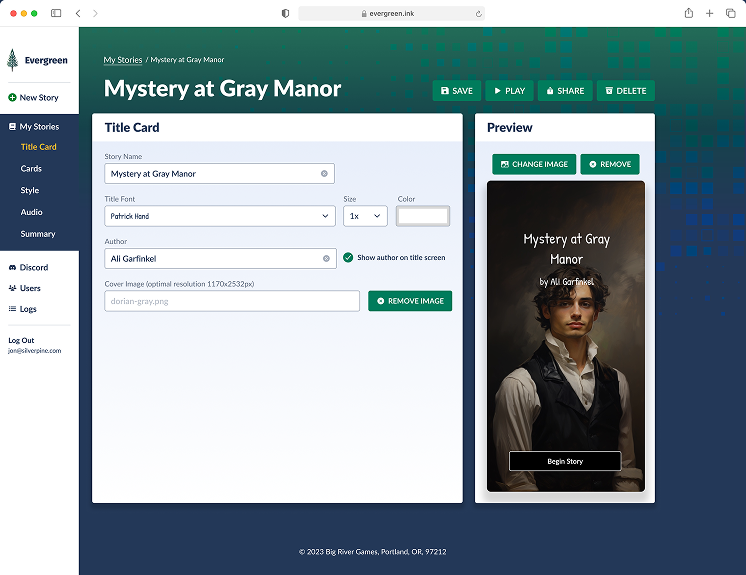Toggle Show author on title screen
746x575 pixels.
[x=348, y=257]
